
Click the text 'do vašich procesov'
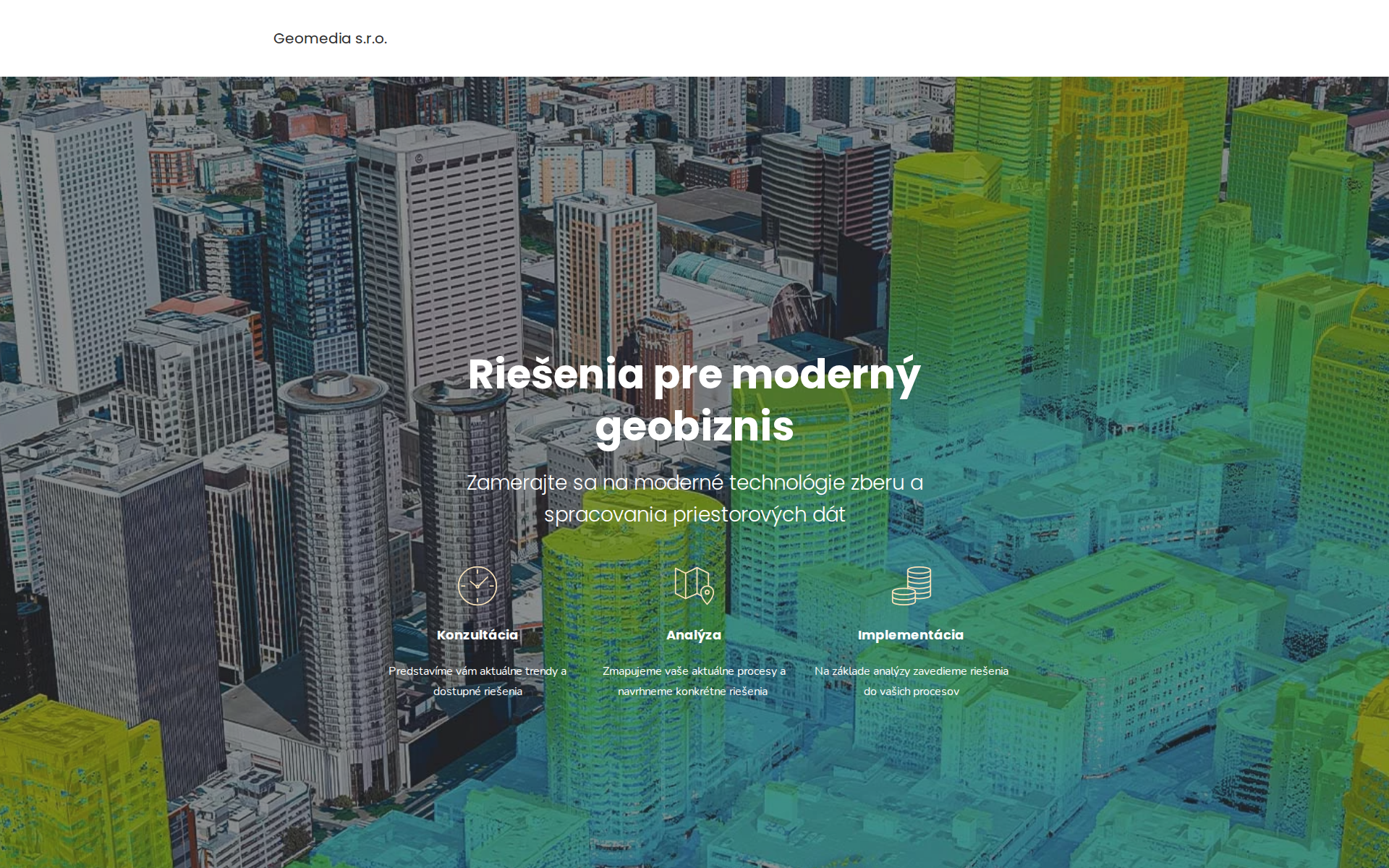click(x=911, y=692)
